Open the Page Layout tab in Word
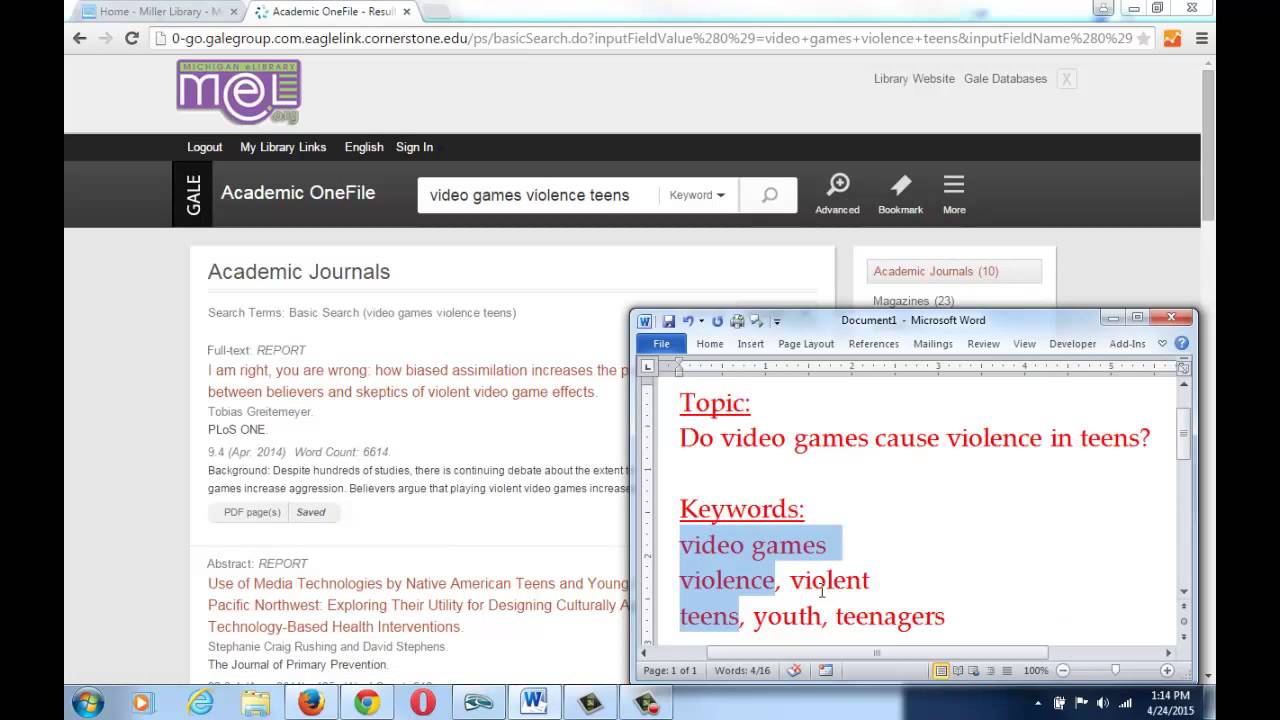This screenshot has width=1280, height=720. pyautogui.click(x=806, y=343)
